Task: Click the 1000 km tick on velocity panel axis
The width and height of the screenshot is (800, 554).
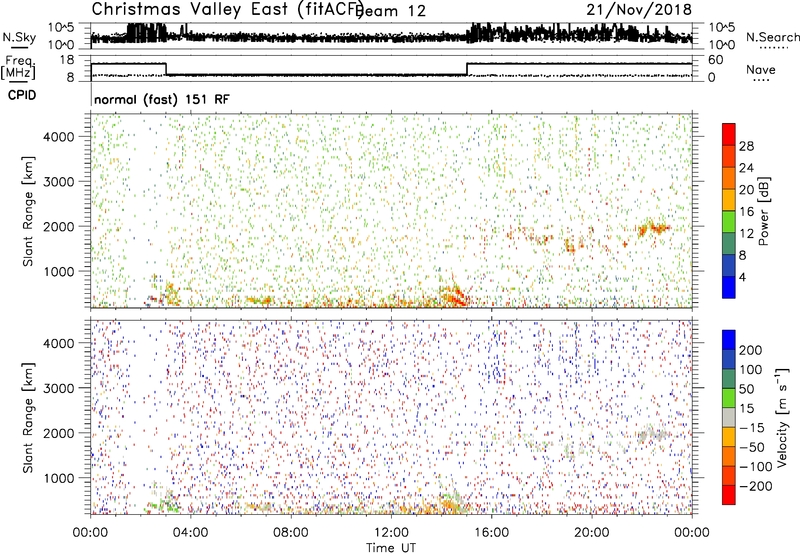Action: tap(58, 478)
